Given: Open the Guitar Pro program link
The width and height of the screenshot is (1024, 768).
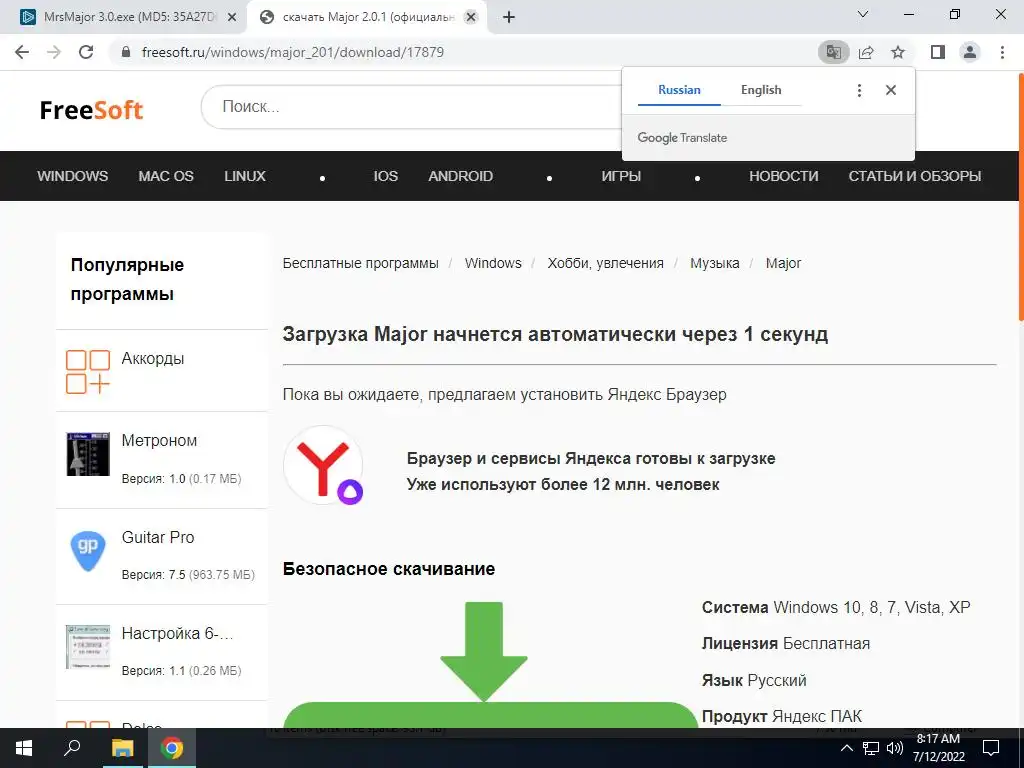Looking at the screenshot, I should point(158,537).
